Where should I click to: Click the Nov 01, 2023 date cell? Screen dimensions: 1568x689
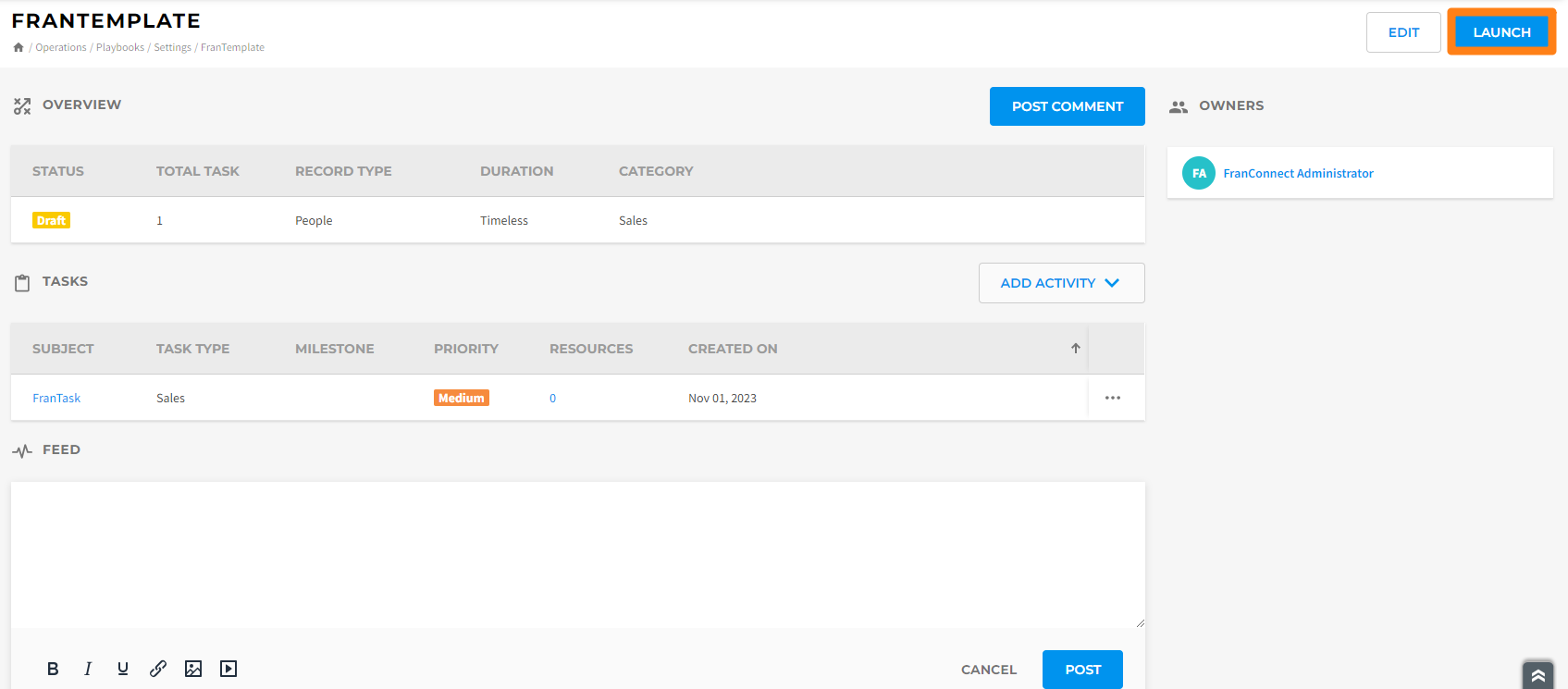722,398
